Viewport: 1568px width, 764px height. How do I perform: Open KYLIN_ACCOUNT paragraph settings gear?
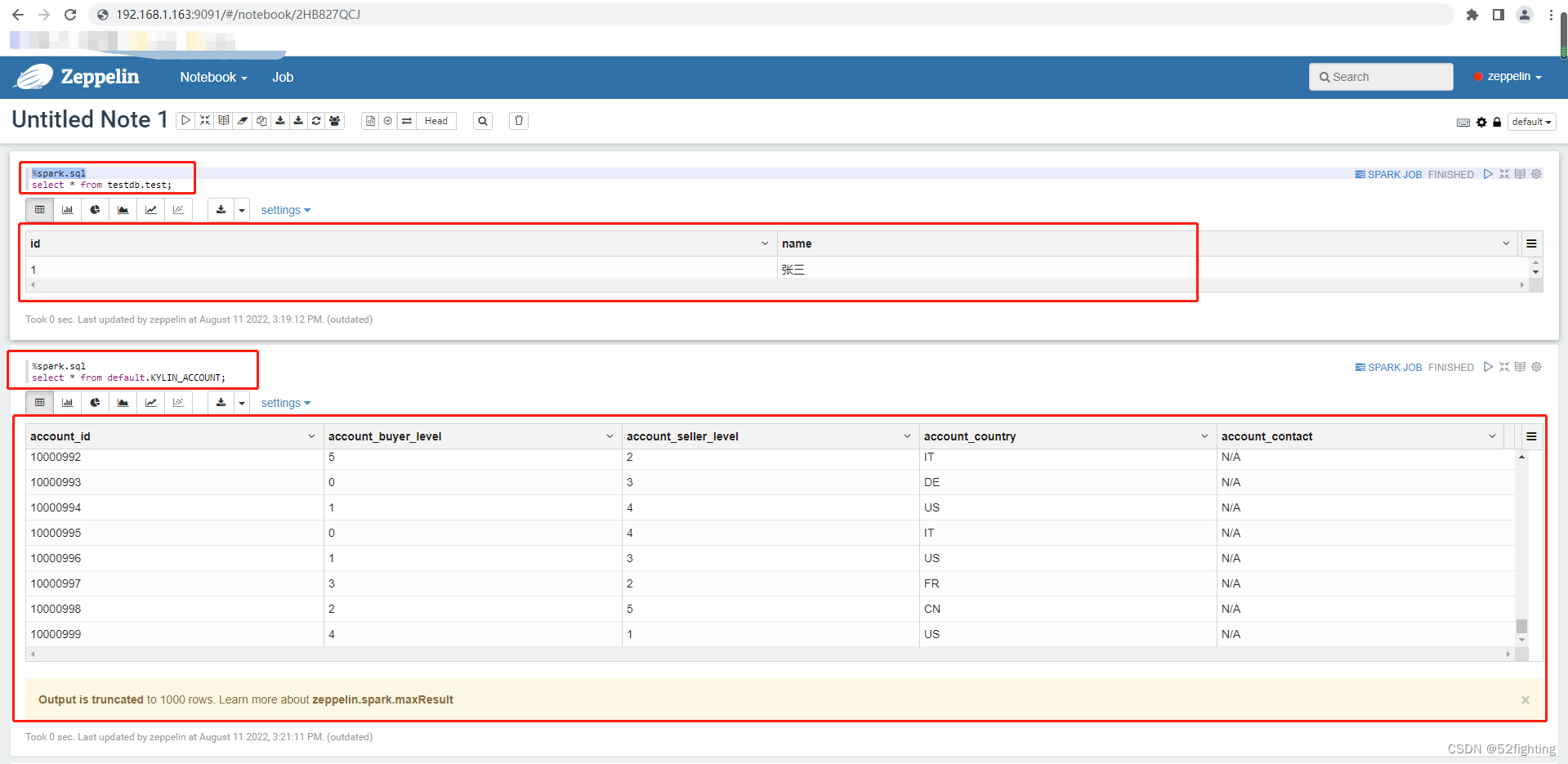pyautogui.click(x=1536, y=367)
